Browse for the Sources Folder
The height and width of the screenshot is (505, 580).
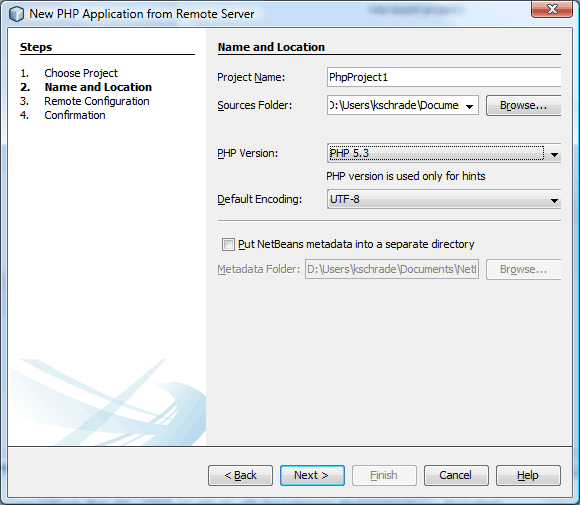coord(523,105)
